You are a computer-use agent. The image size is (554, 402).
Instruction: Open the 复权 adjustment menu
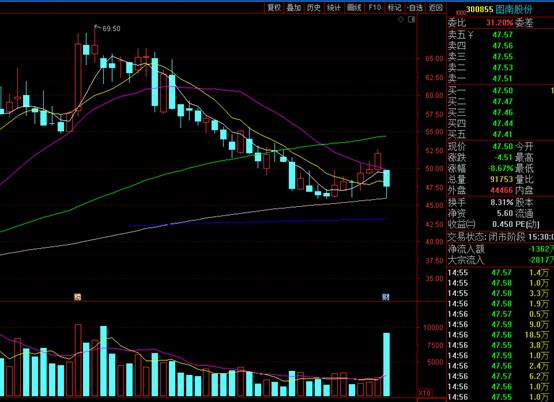pos(274,7)
